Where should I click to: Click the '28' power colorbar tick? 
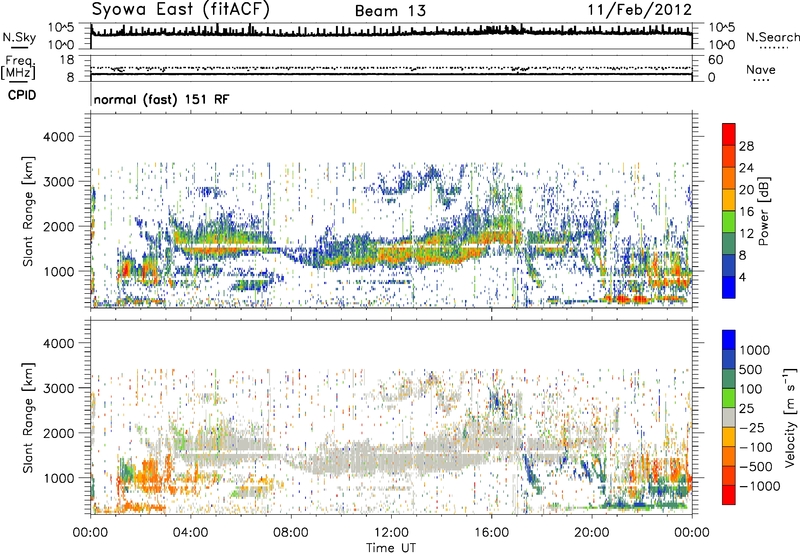[746, 146]
